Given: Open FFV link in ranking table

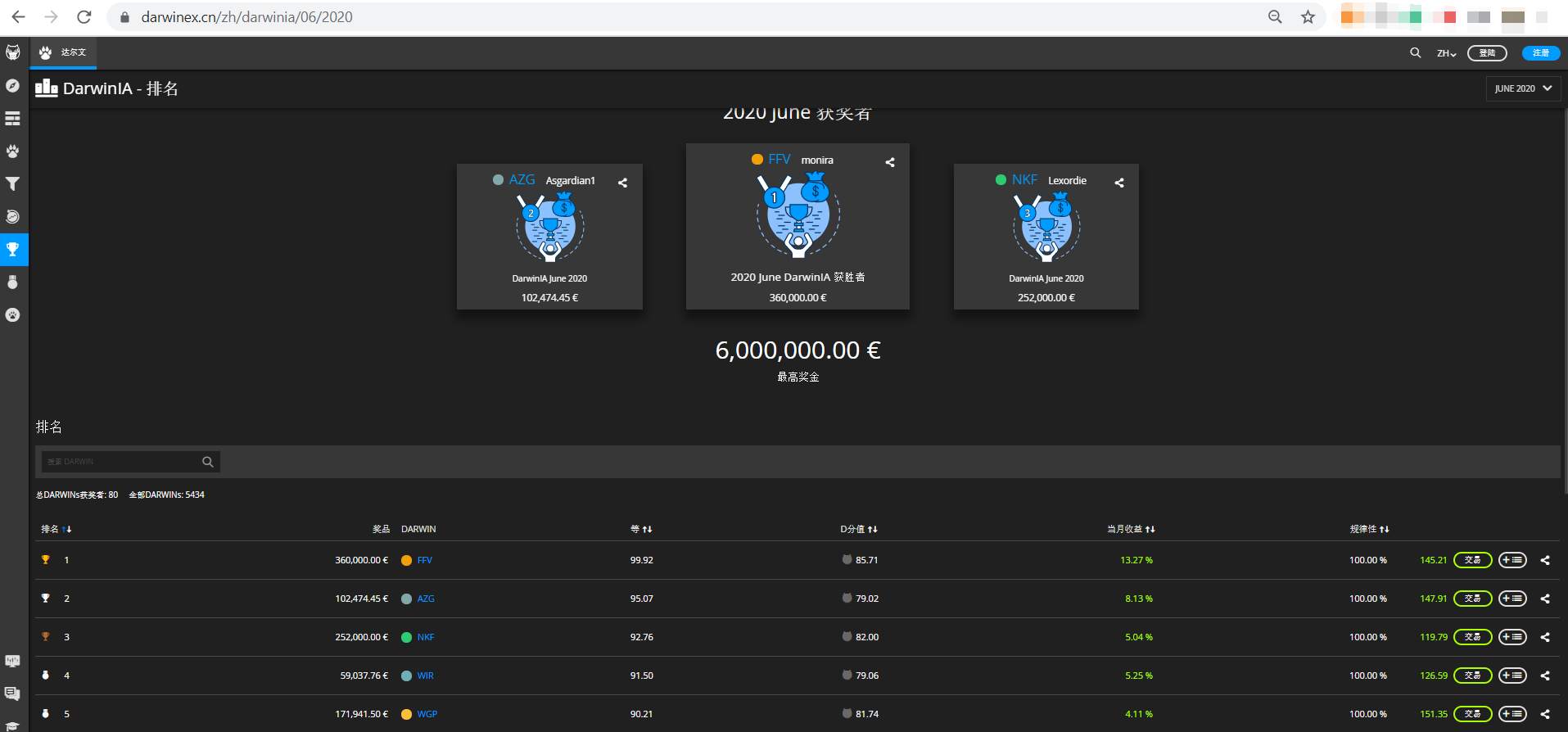Looking at the screenshot, I should pos(424,560).
